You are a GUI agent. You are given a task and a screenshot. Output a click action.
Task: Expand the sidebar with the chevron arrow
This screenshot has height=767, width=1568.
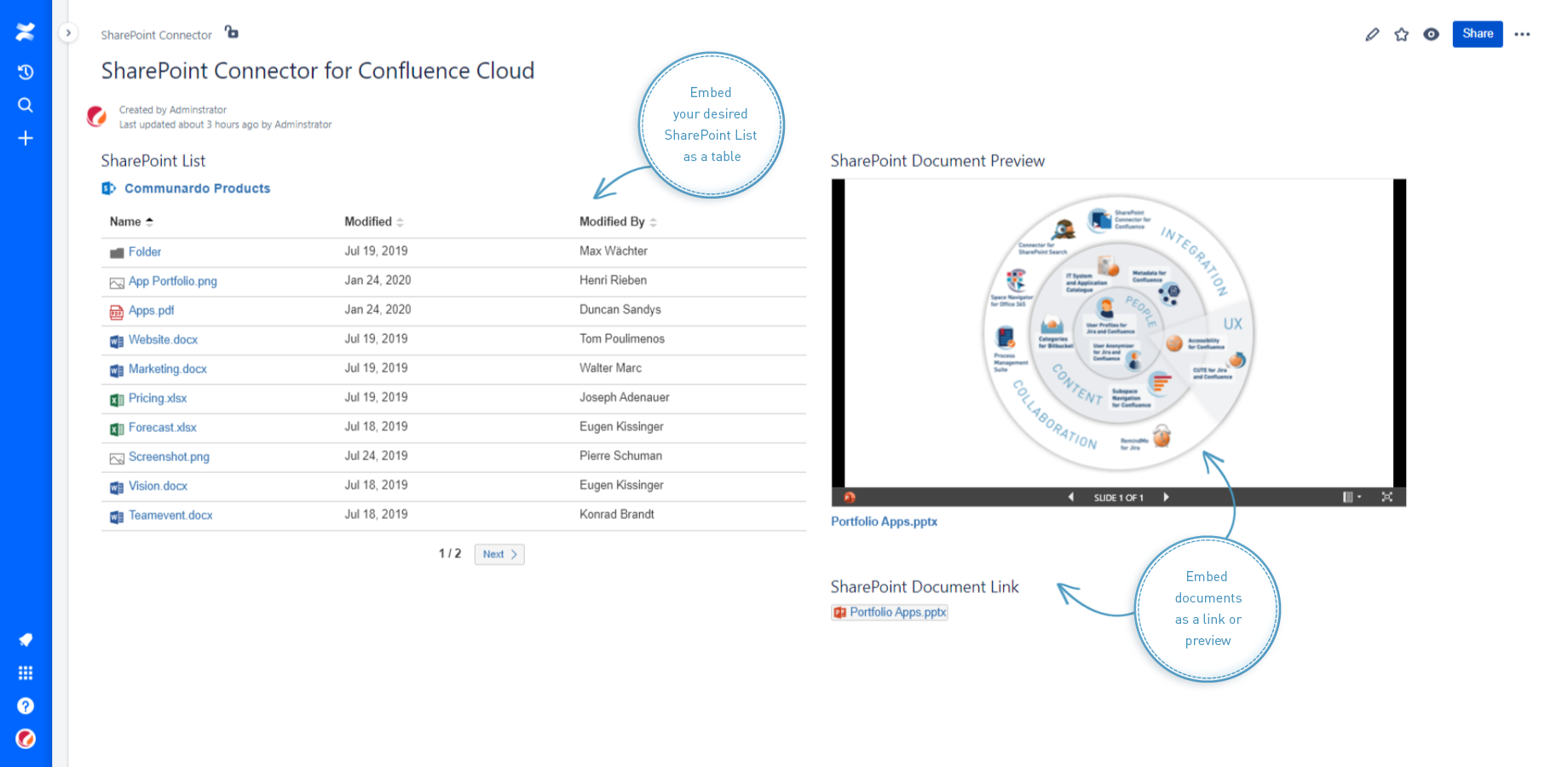[68, 32]
